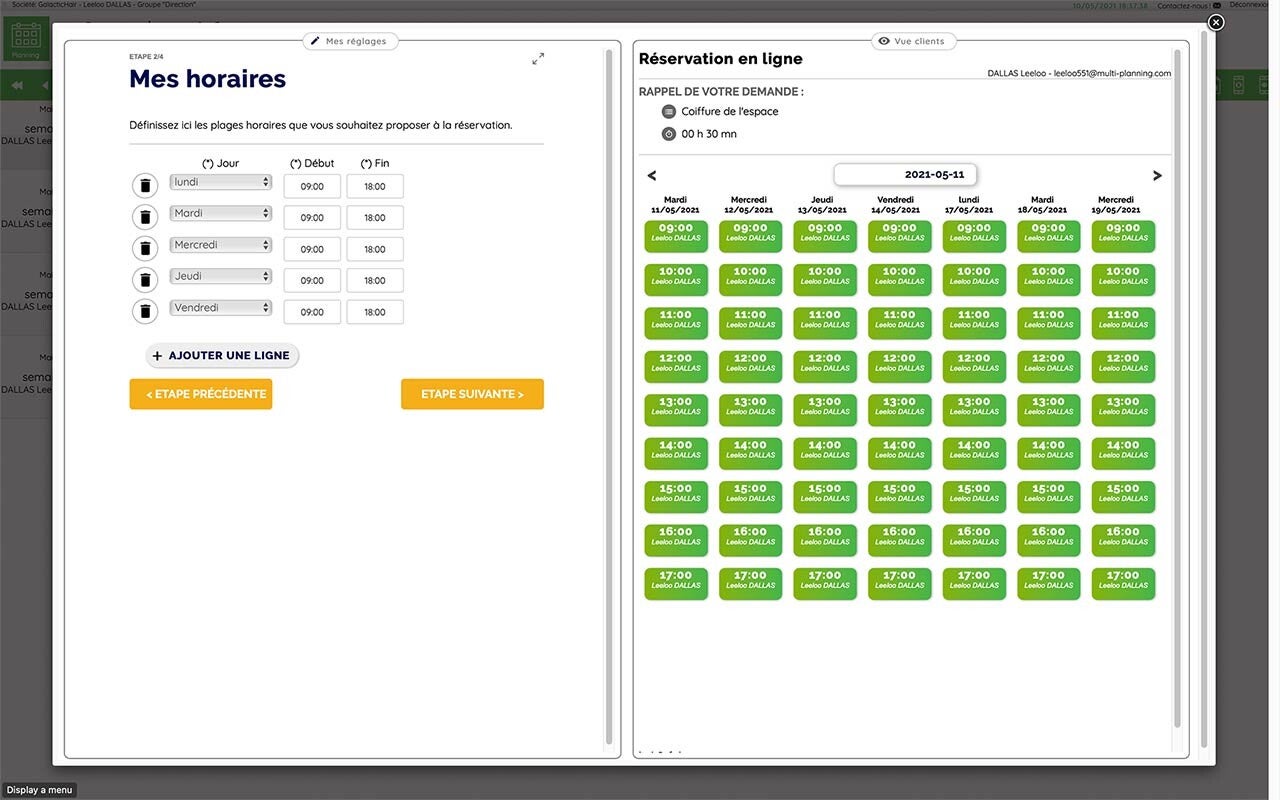Screen dimensions: 1280x800
Task: Go to Etape suivante
Action: coord(472,394)
